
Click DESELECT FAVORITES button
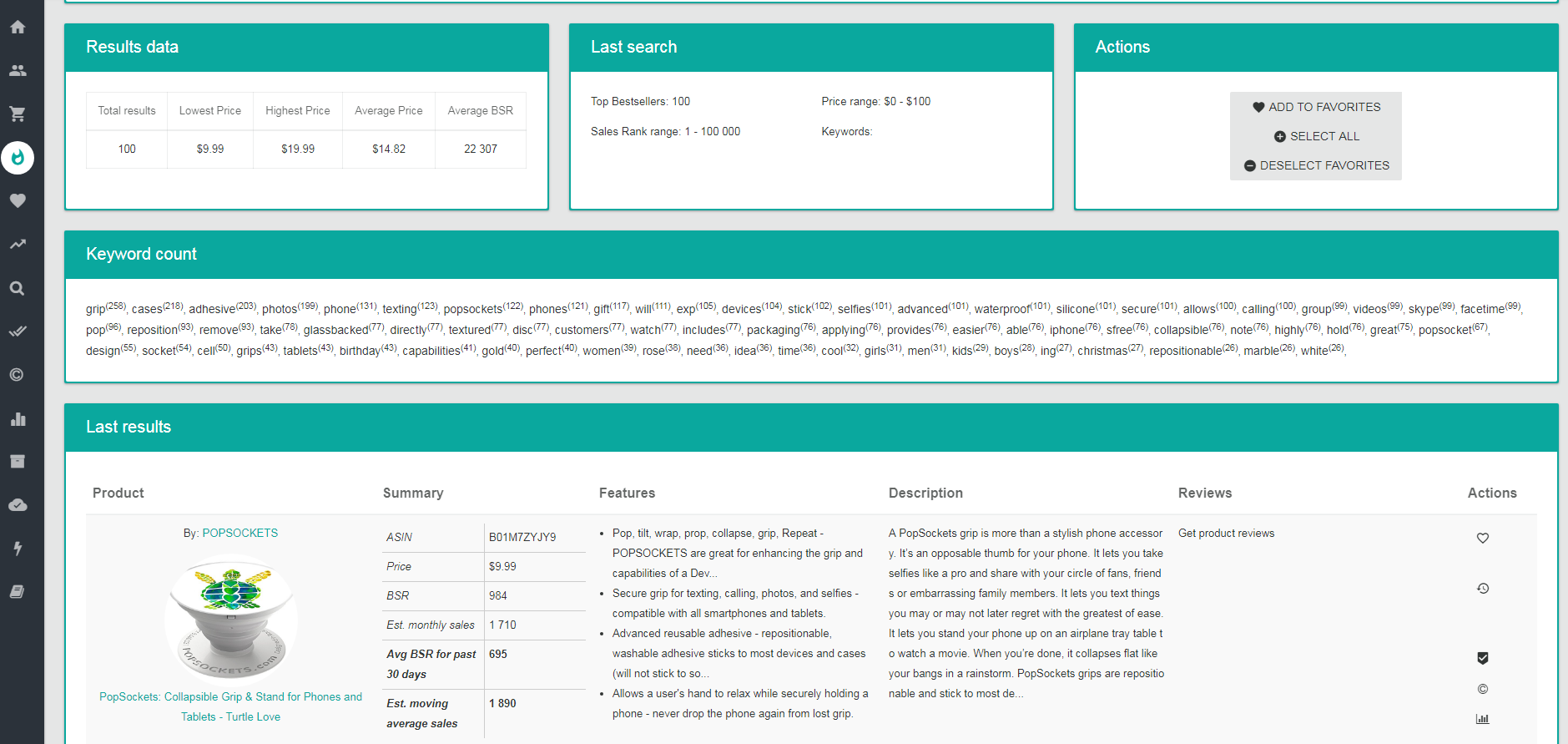pyautogui.click(x=1316, y=165)
